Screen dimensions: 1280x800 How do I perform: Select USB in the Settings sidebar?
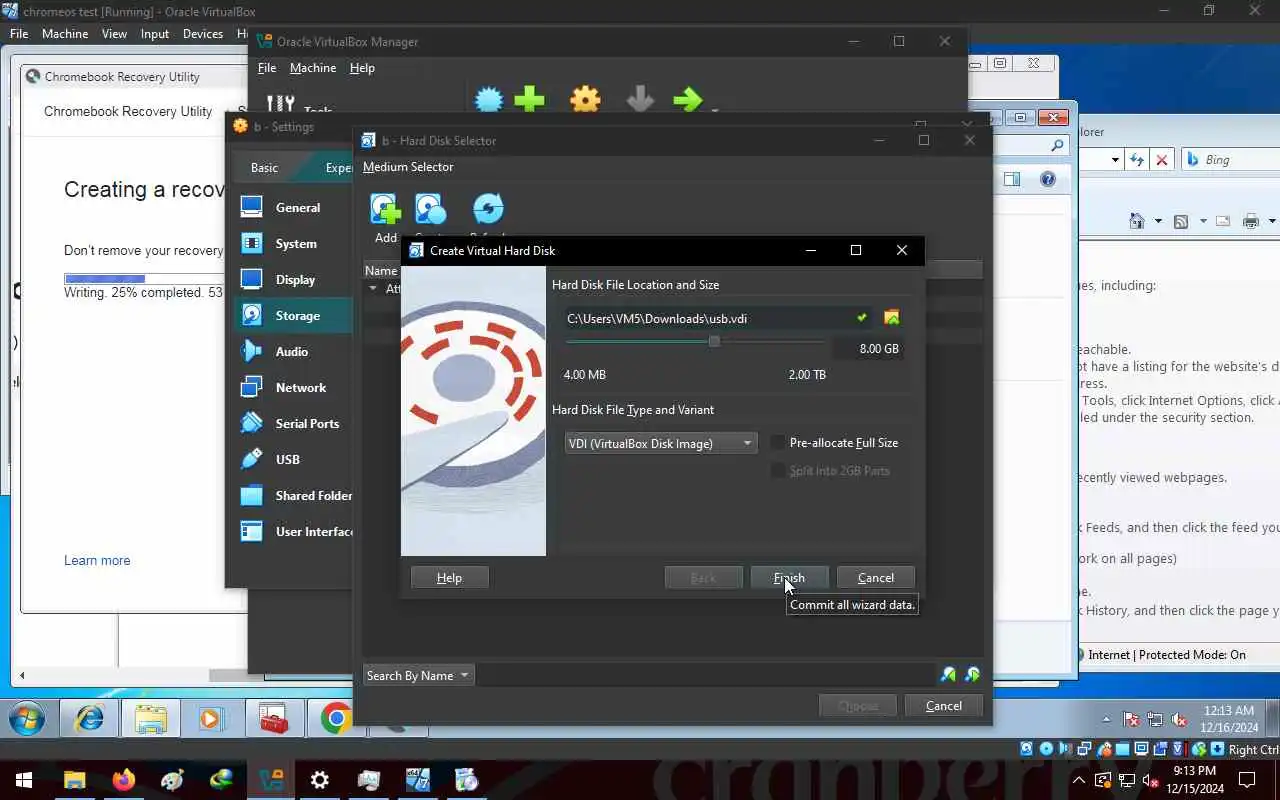[294, 459]
